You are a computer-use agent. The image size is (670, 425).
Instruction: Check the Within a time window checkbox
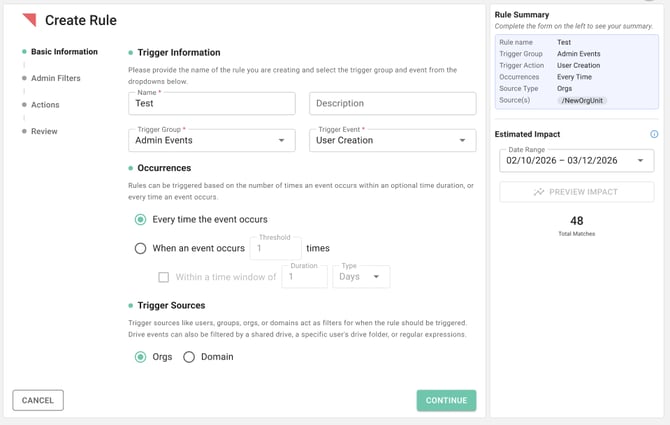click(x=163, y=277)
